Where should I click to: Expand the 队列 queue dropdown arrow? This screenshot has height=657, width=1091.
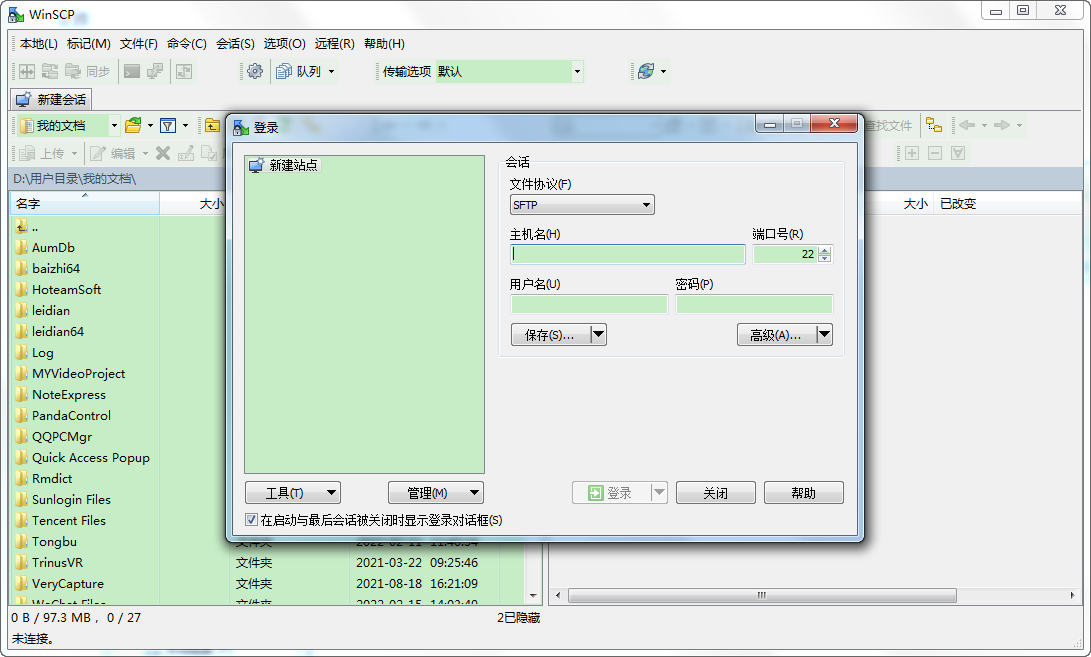[331, 71]
